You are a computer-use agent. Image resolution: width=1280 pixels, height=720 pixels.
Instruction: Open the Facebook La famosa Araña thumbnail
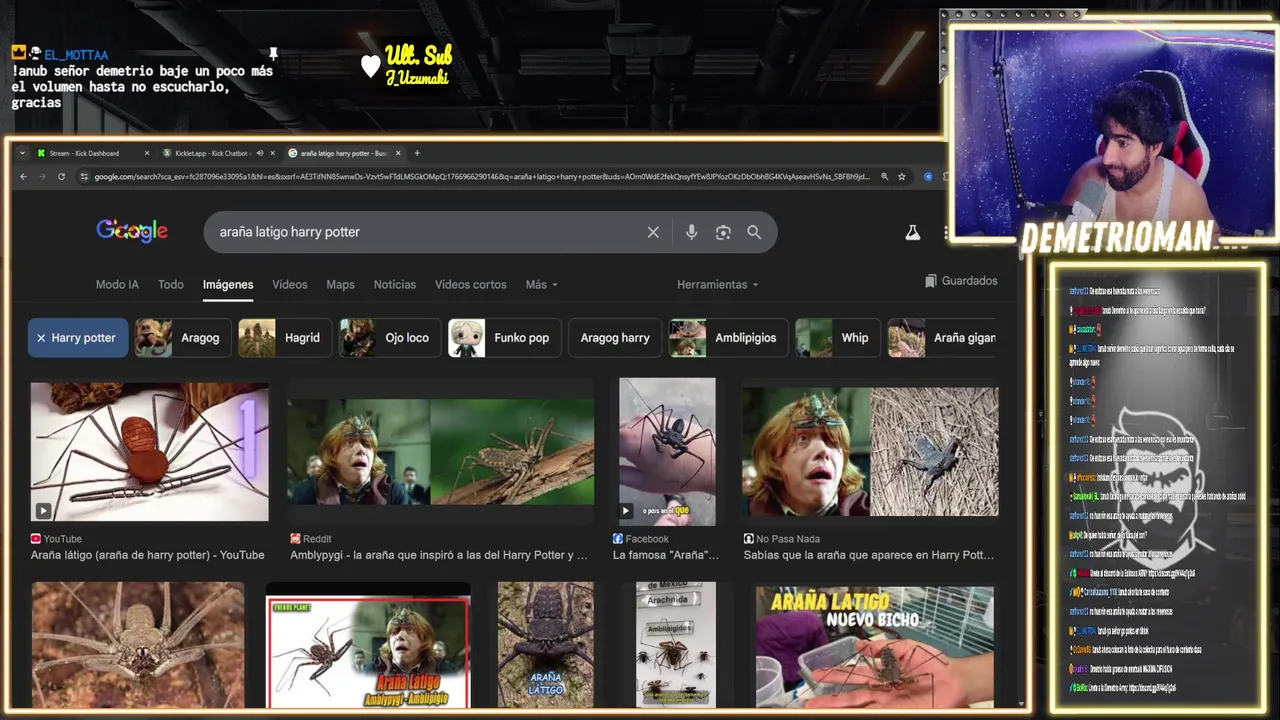667,452
